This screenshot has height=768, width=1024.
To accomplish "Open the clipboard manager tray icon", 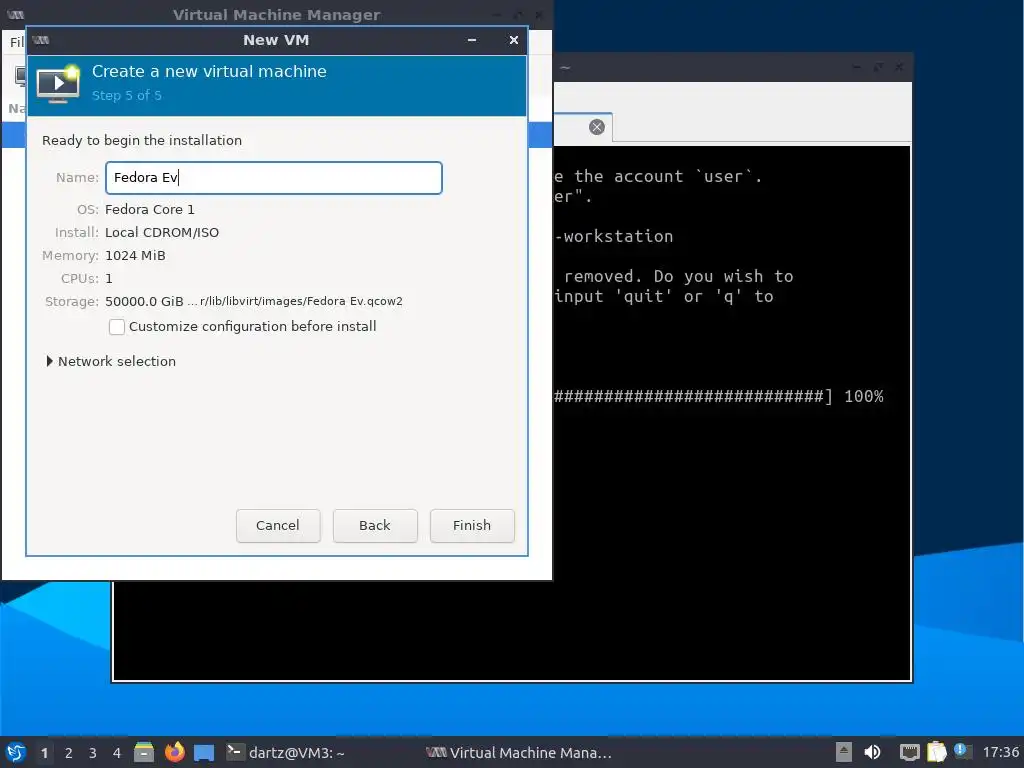I will pos(936,752).
